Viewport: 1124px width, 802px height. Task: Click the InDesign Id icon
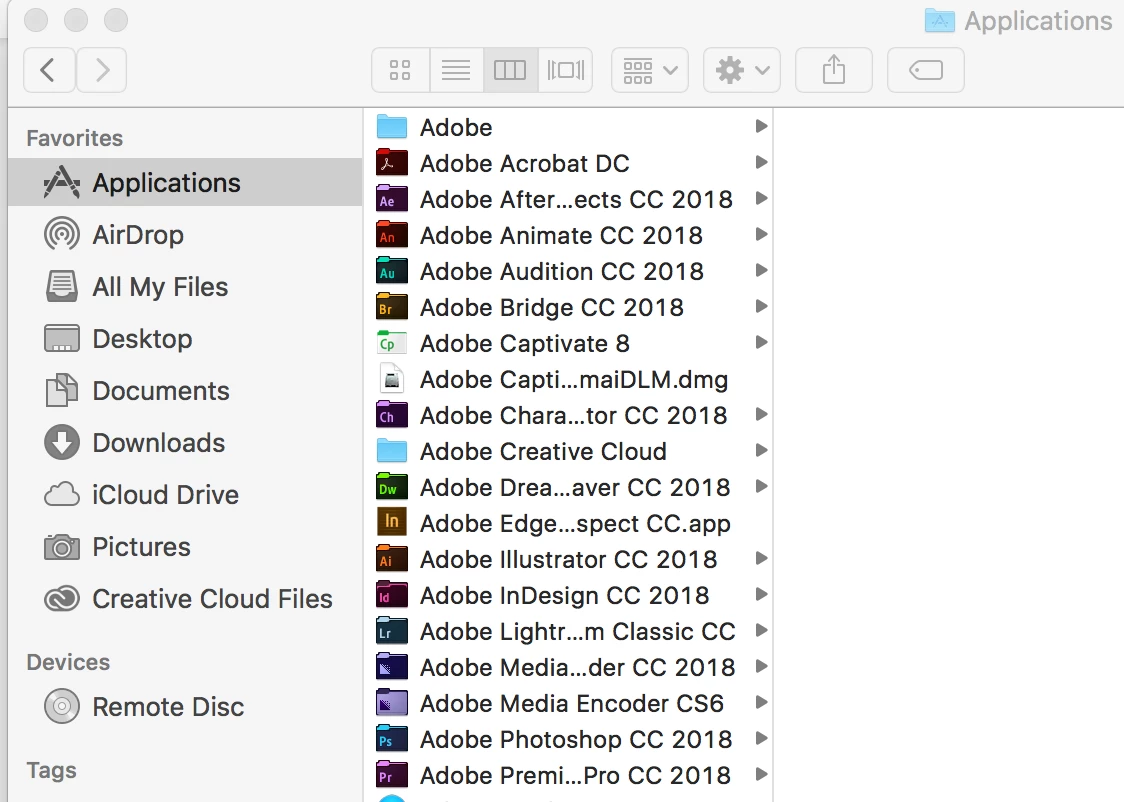click(392, 595)
